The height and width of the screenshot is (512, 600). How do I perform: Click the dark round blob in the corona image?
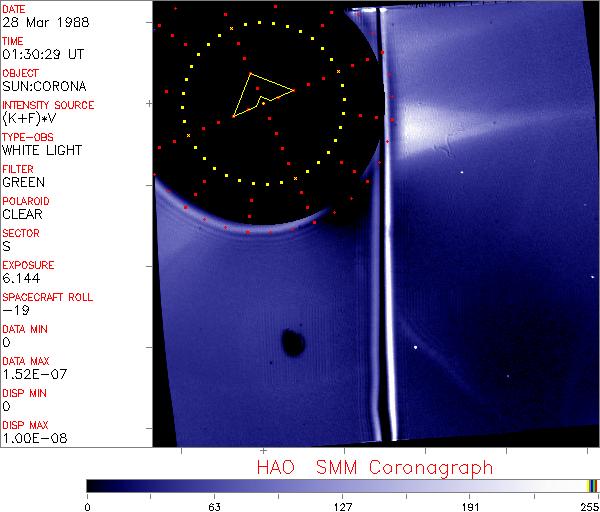pyautogui.click(x=293, y=343)
